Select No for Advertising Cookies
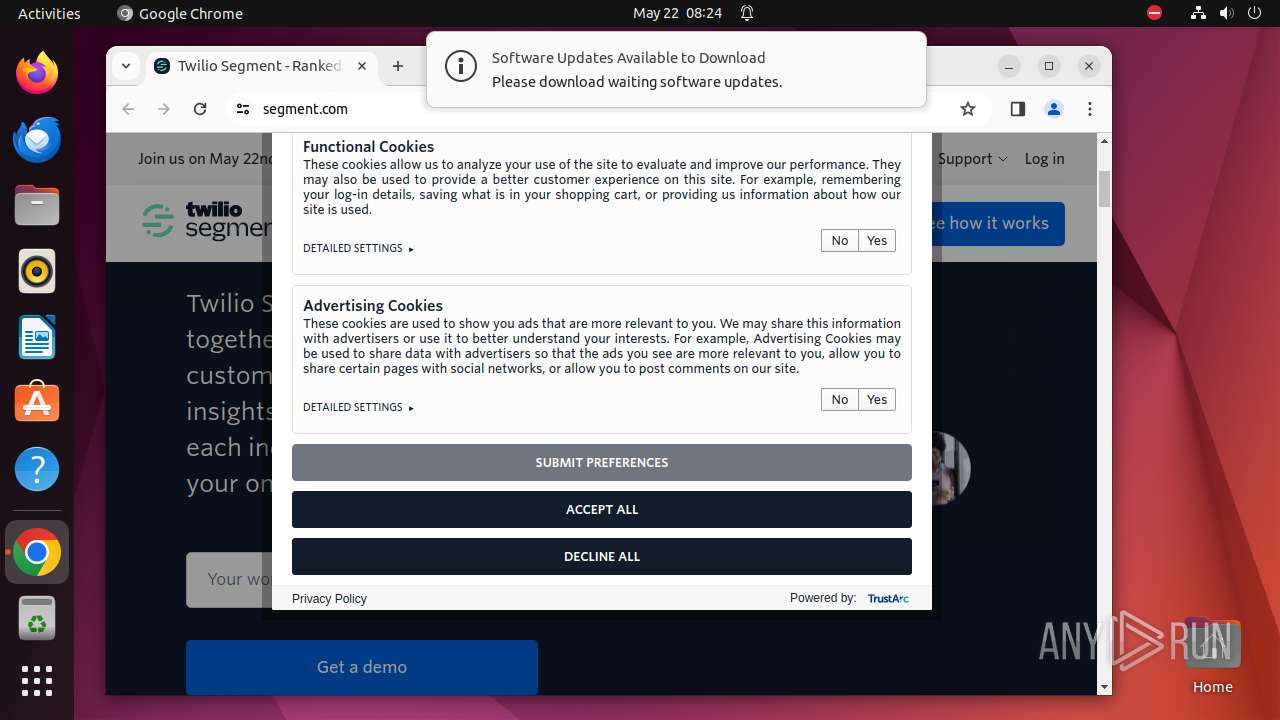 pos(840,399)
